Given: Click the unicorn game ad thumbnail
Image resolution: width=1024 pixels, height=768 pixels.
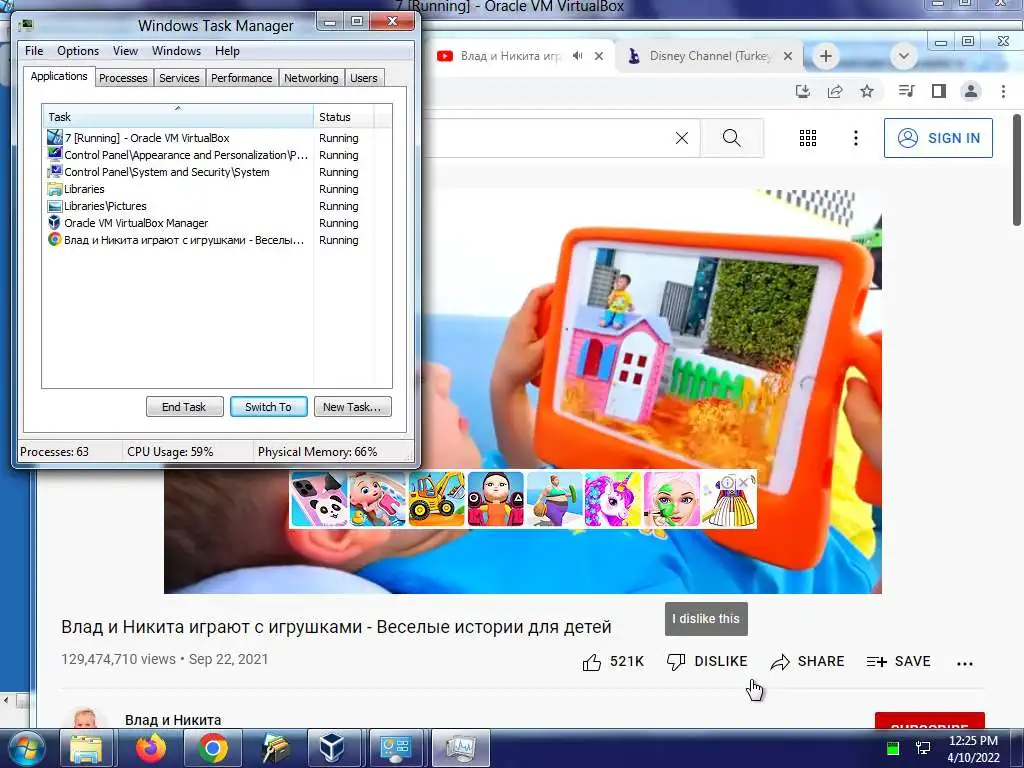Looking at the screenshot, I should click(613, 500).
